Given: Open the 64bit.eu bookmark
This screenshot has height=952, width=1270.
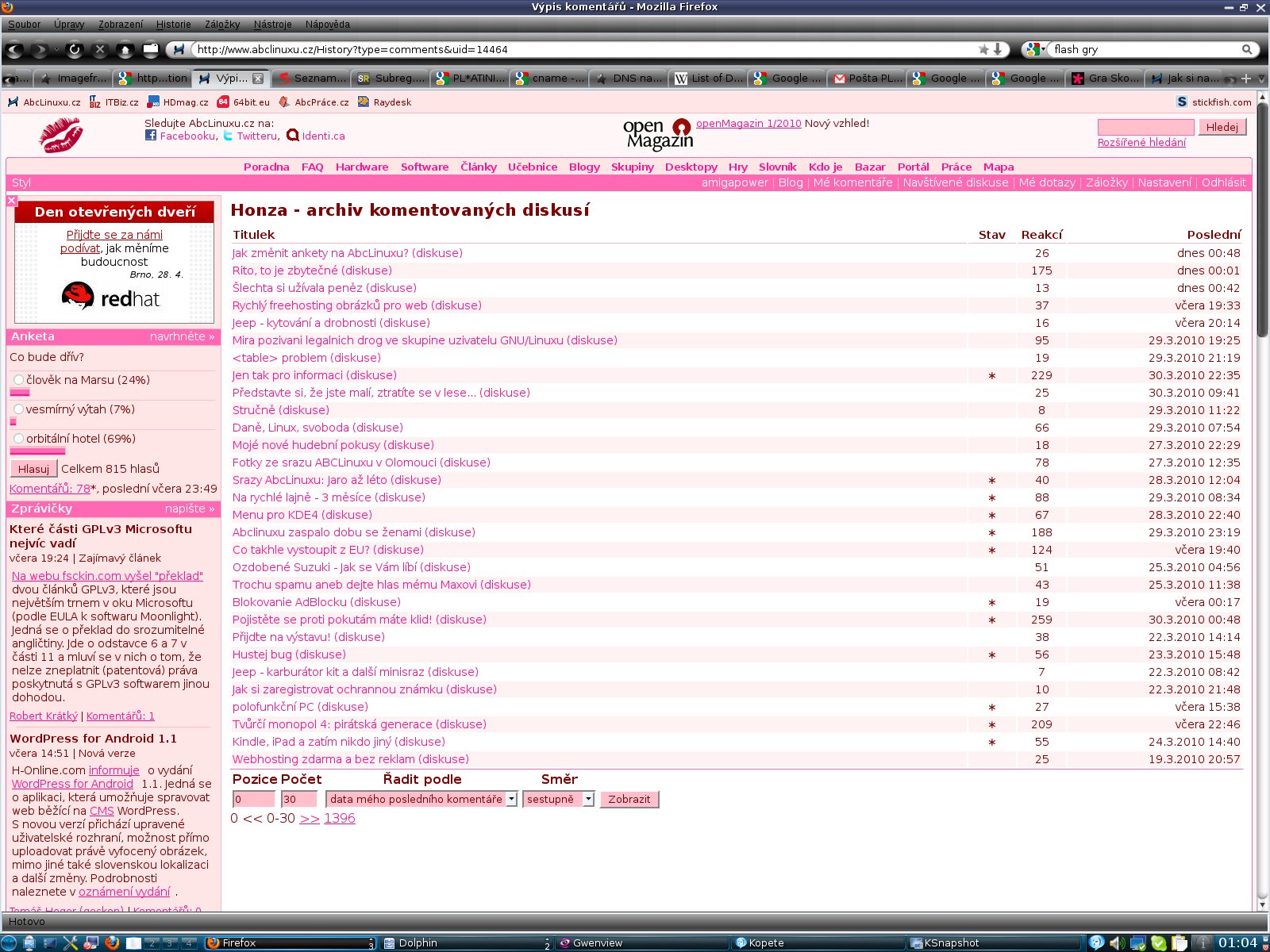Looking at the screenshot, I should coord(244,102).
